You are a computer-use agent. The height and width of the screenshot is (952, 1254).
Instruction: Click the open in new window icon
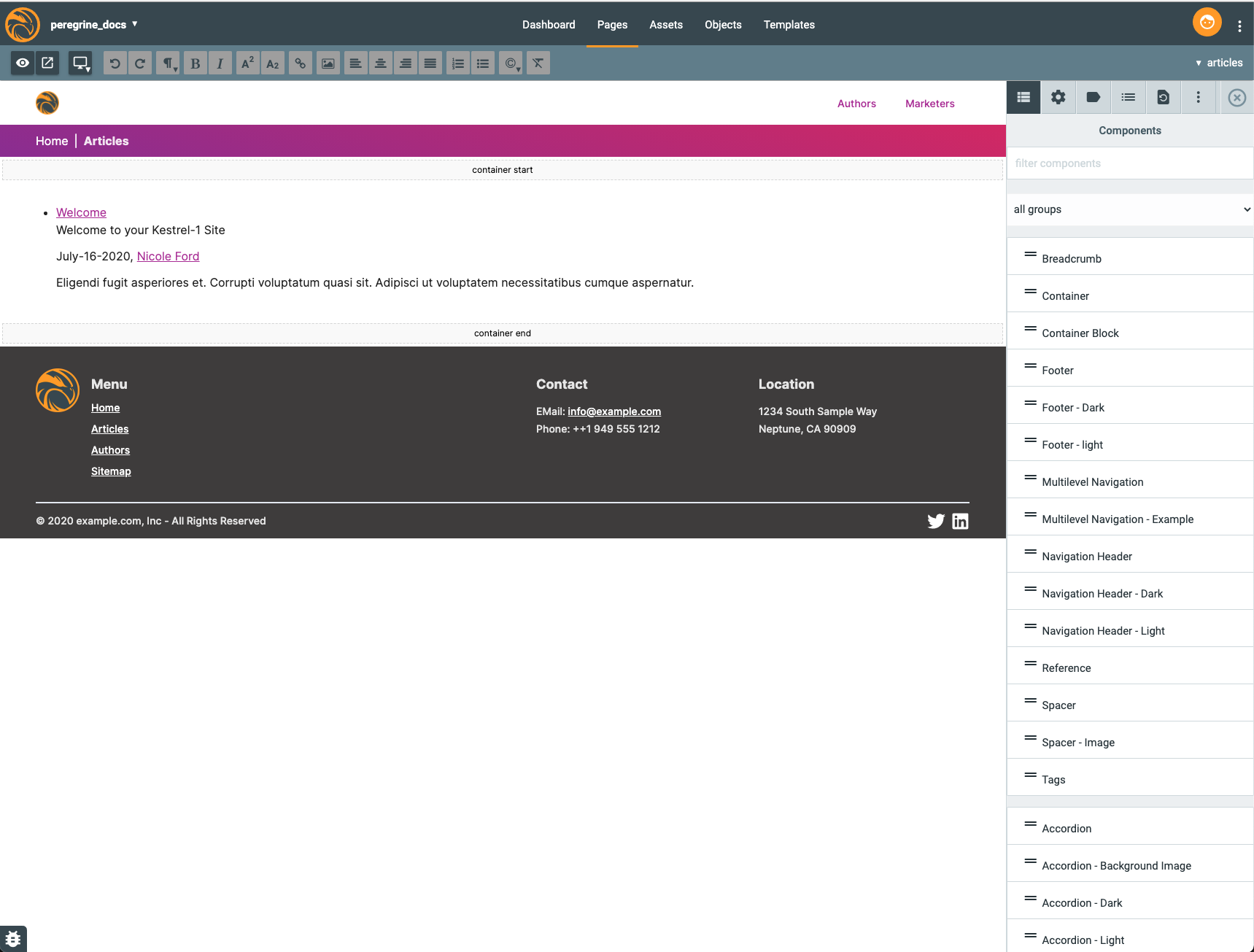(47, 63)
